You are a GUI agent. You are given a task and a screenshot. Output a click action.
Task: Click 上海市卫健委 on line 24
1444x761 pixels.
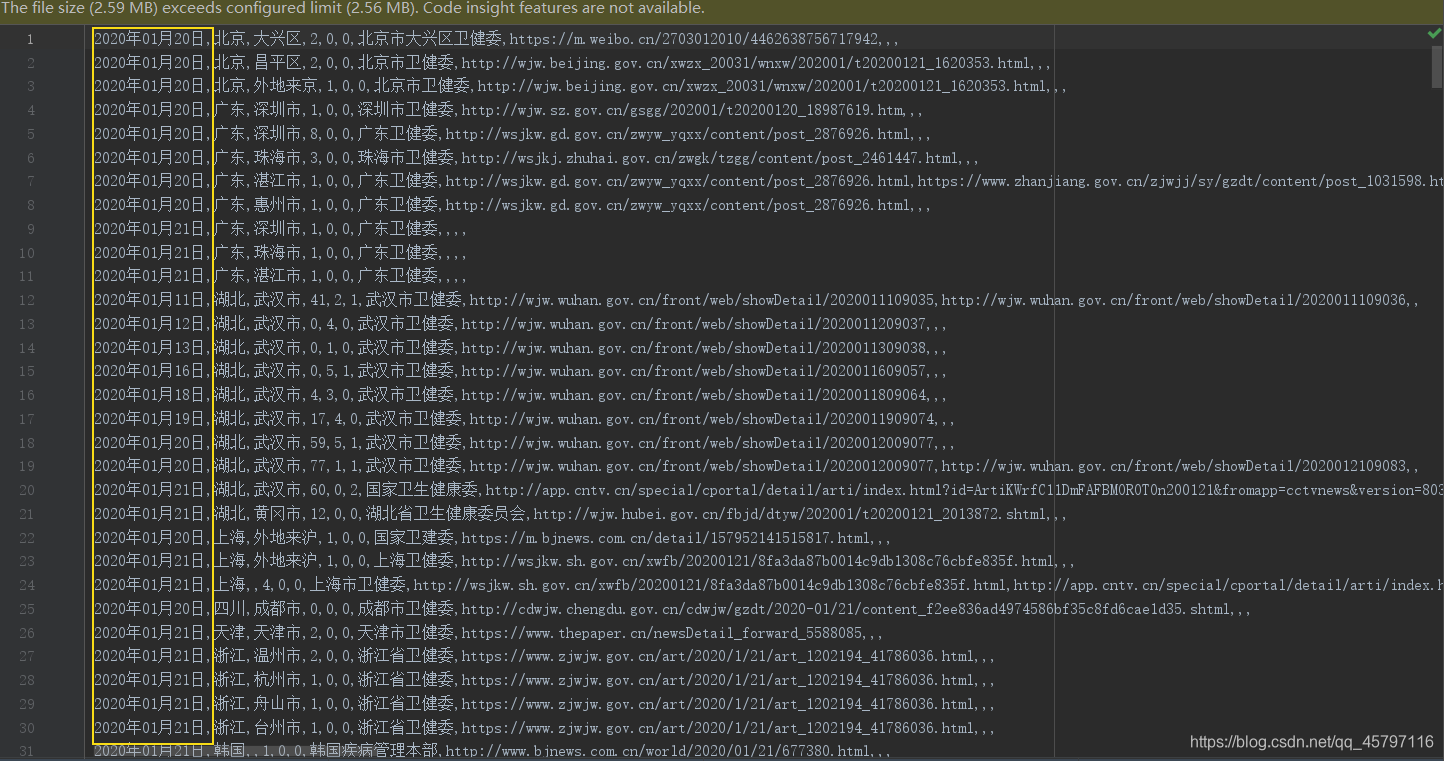(357, 585)
